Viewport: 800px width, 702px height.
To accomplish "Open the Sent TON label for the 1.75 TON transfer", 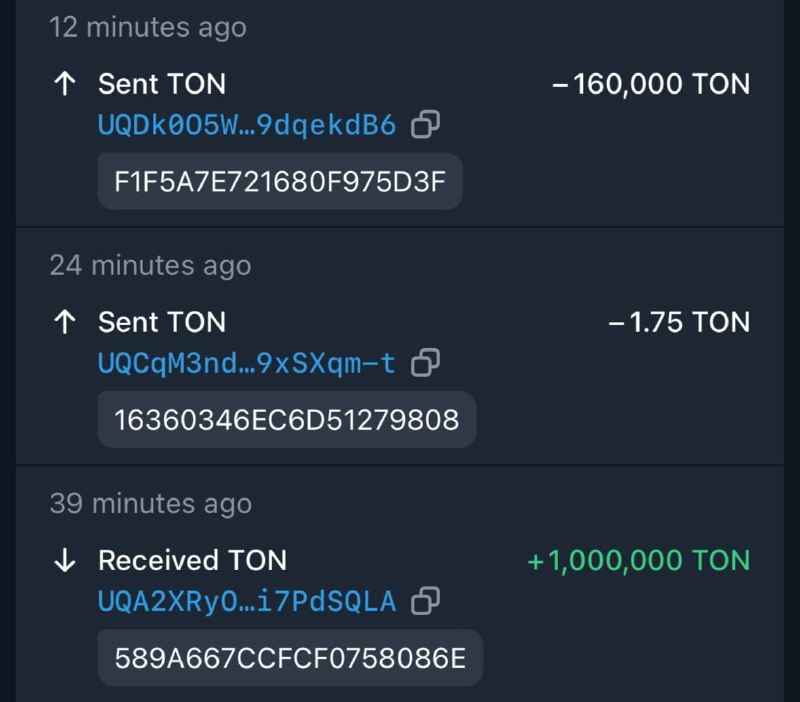I will tap(162, 322).
